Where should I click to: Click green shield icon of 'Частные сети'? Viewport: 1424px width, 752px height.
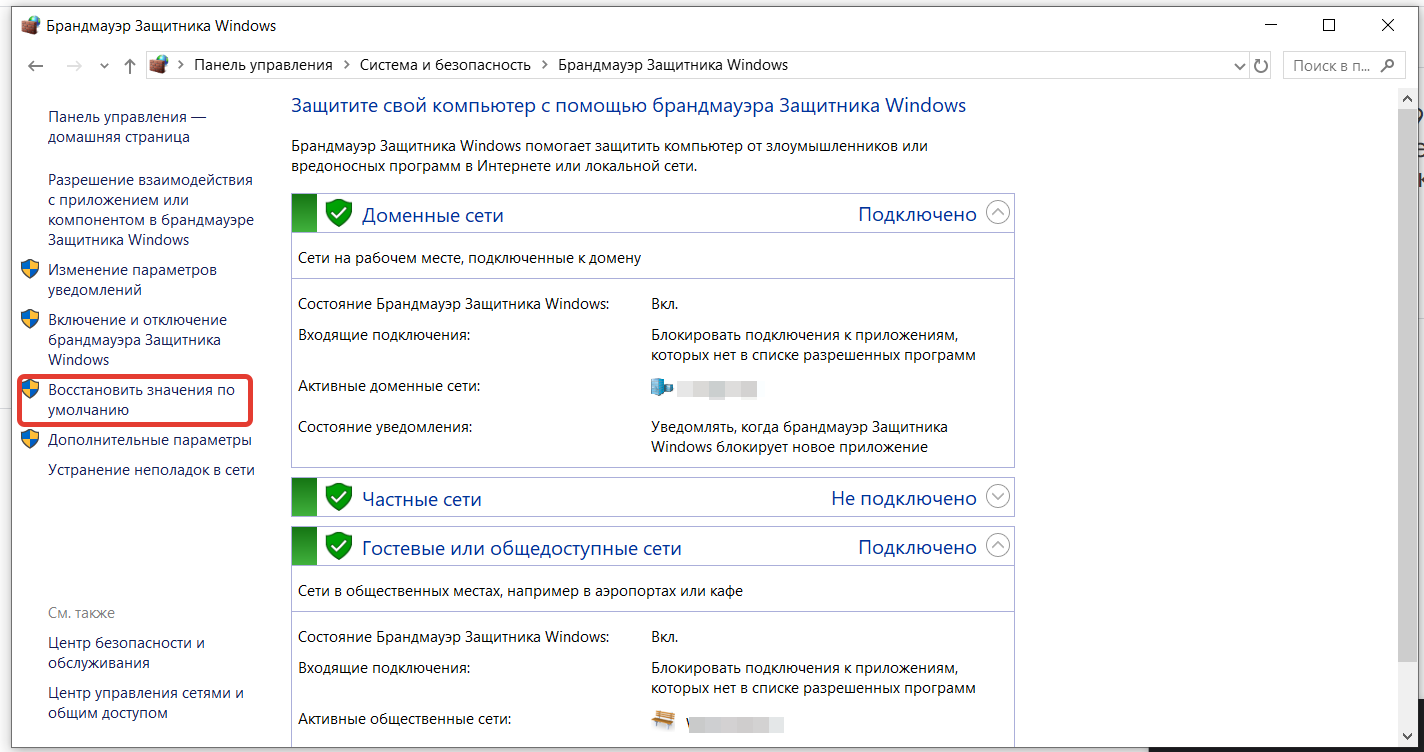click(339, 496)
